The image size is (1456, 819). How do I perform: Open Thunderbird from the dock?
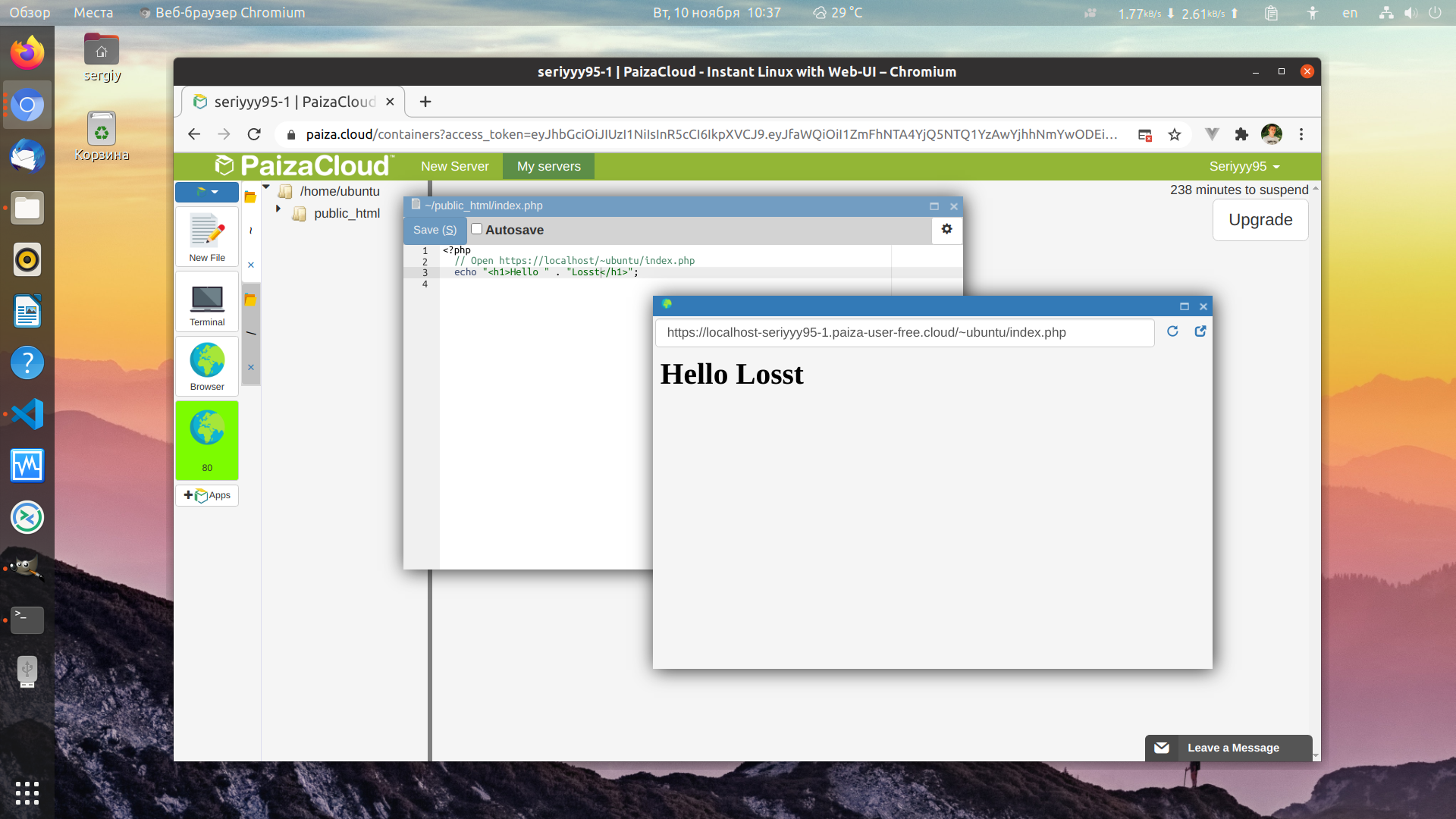click(x=27, y=156)
